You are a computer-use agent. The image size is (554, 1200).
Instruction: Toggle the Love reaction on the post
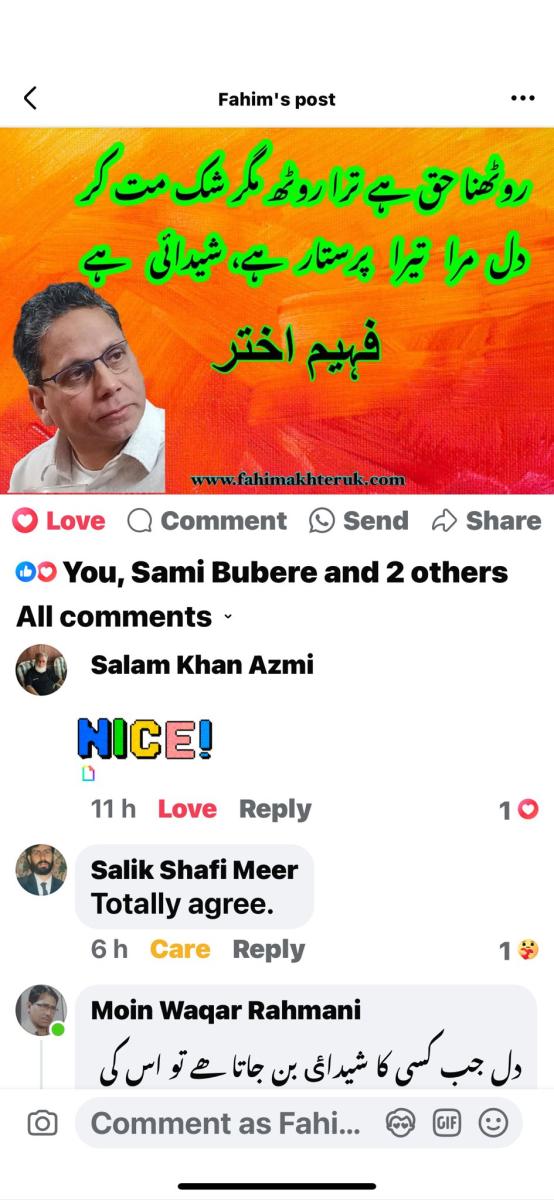(x=59, y=520)
